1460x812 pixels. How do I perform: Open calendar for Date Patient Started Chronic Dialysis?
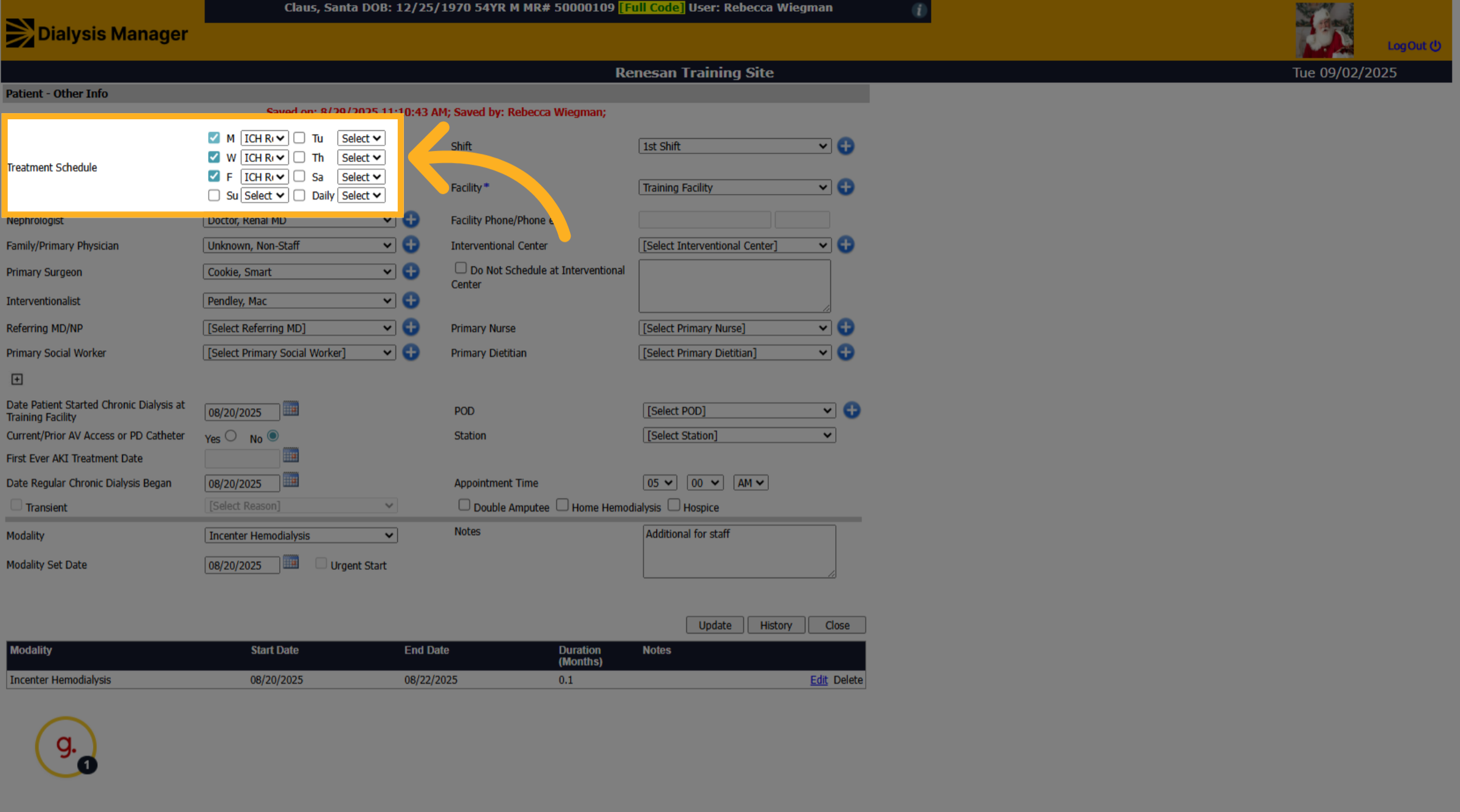pyautogui.click(x=291, y=409)
